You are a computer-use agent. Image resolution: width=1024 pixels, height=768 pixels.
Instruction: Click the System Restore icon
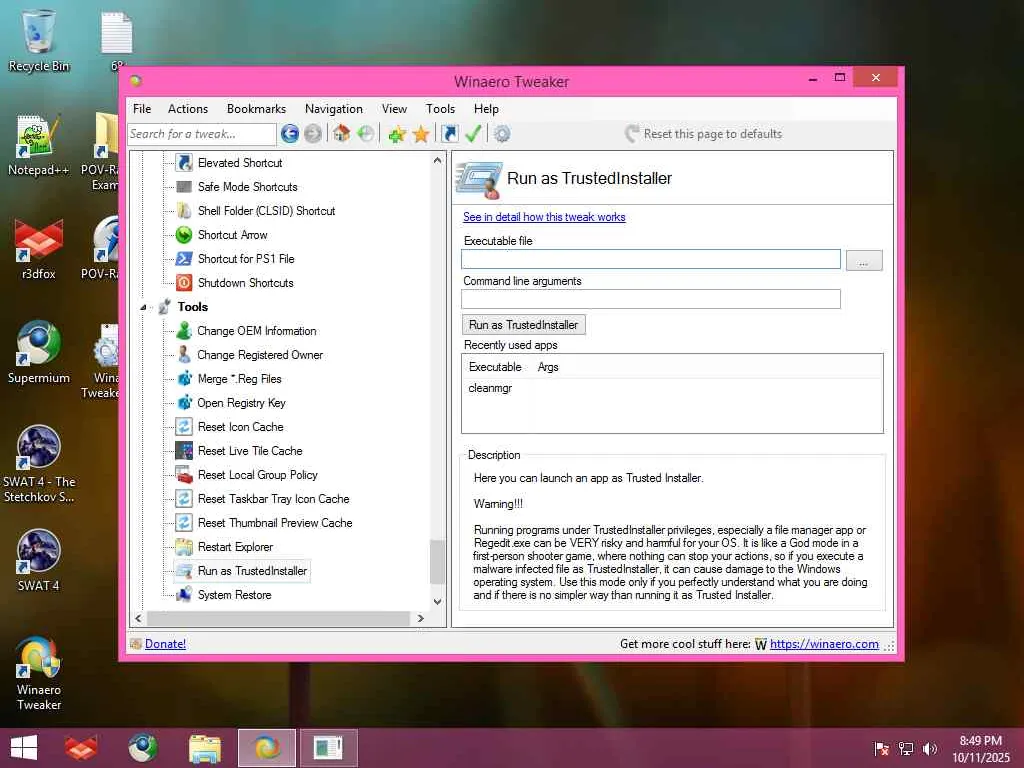click(184, 595)
